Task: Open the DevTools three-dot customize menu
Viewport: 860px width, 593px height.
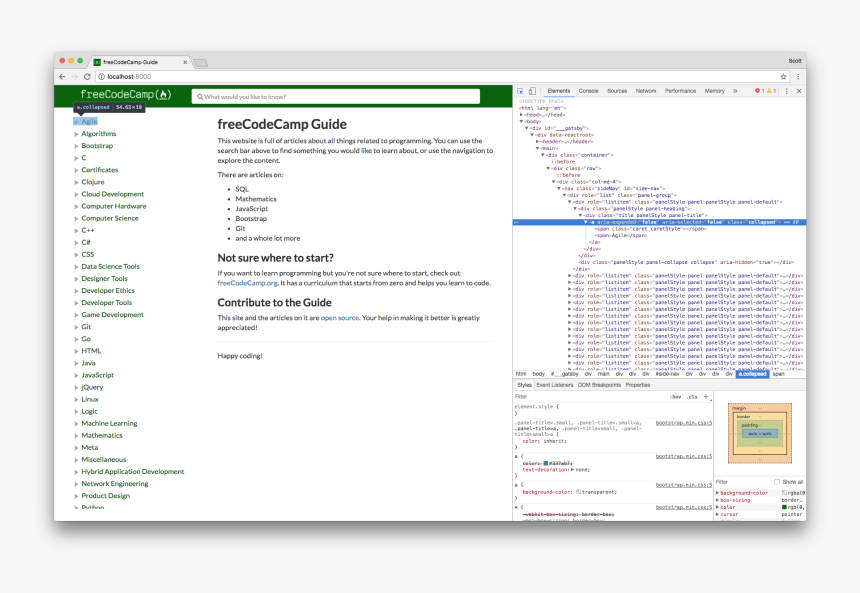Action: click(x=786, y=91)
